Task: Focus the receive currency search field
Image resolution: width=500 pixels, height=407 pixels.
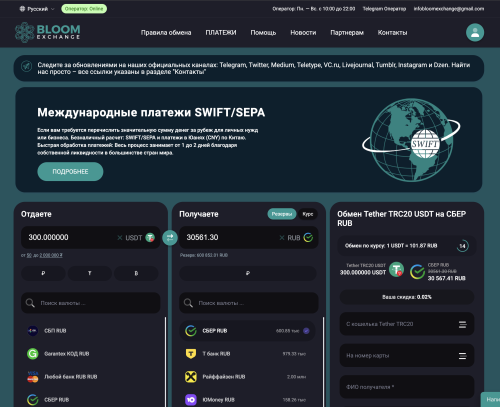Action: tap(249, 303)
